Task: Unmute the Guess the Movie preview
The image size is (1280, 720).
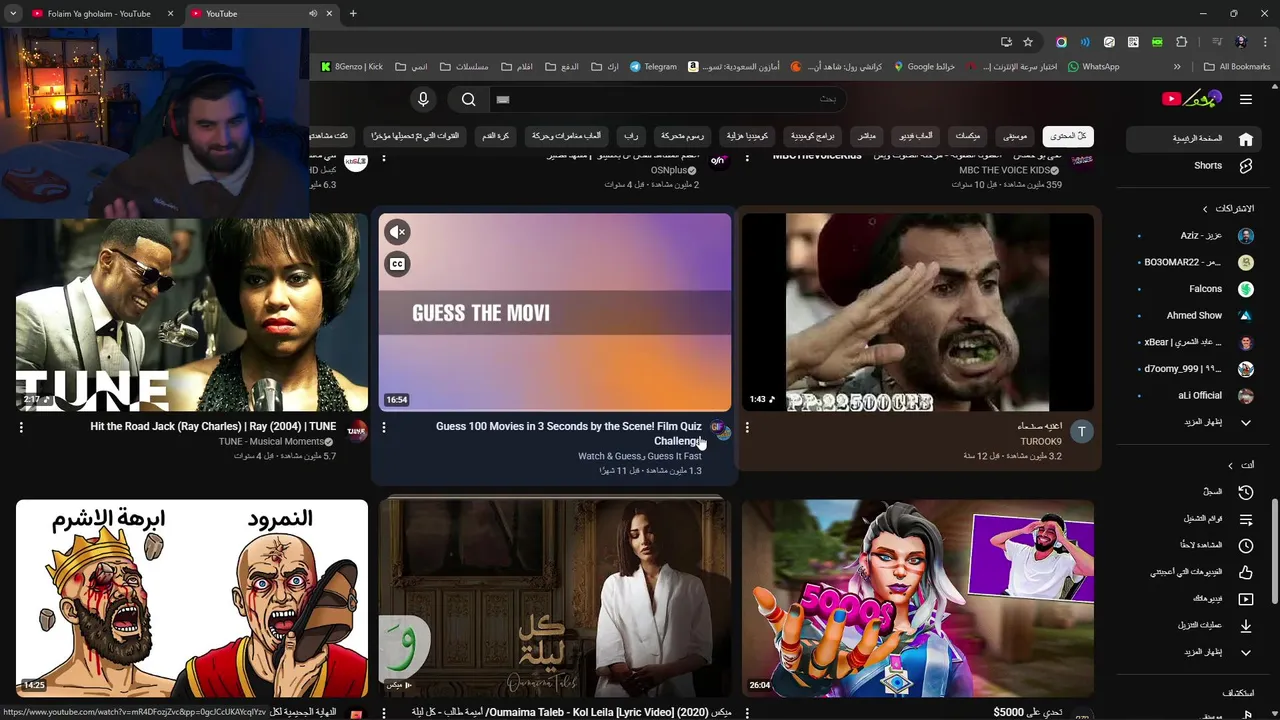Action: tap(397, 232)
